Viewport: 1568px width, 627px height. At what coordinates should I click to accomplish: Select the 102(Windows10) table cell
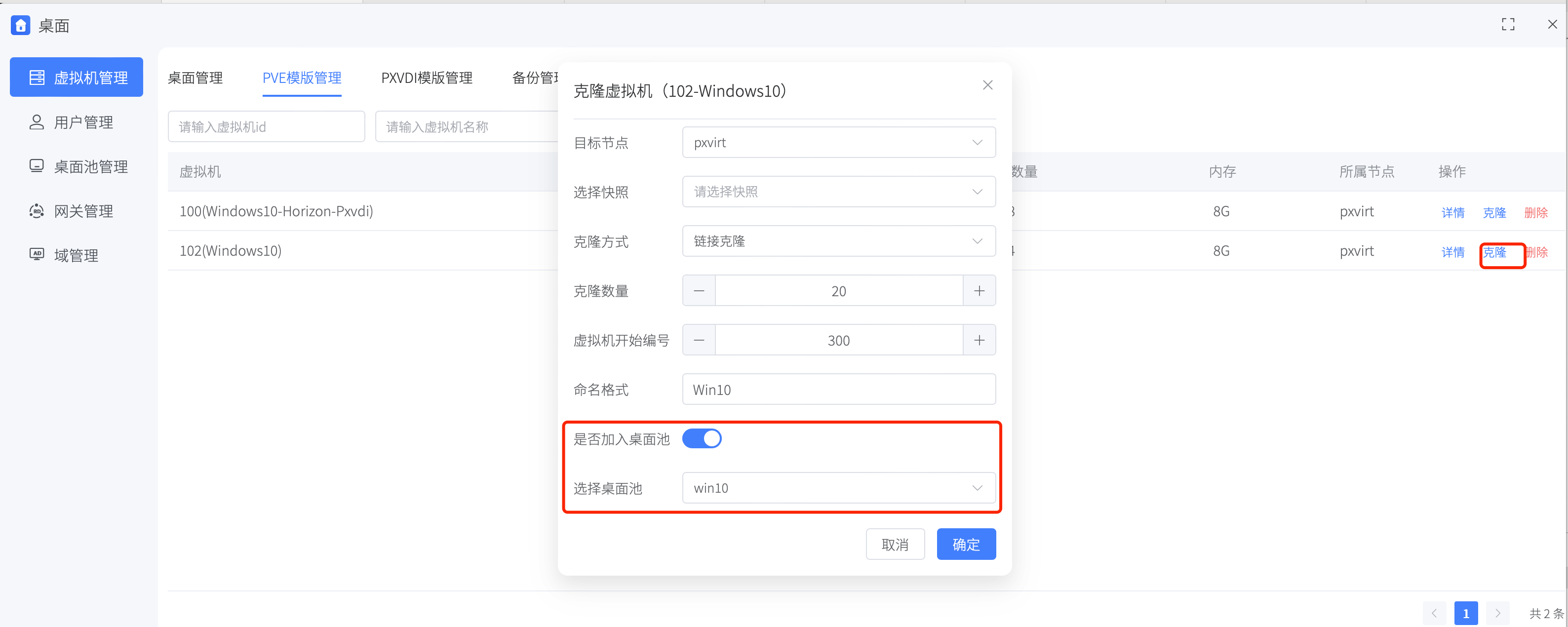point(231,251)
